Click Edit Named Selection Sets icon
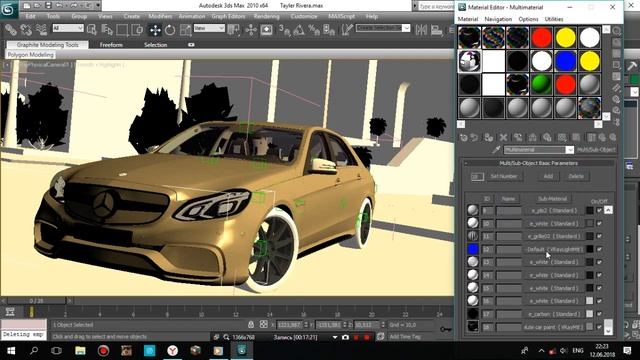The image size is (640, 360). tap(347, 30)
